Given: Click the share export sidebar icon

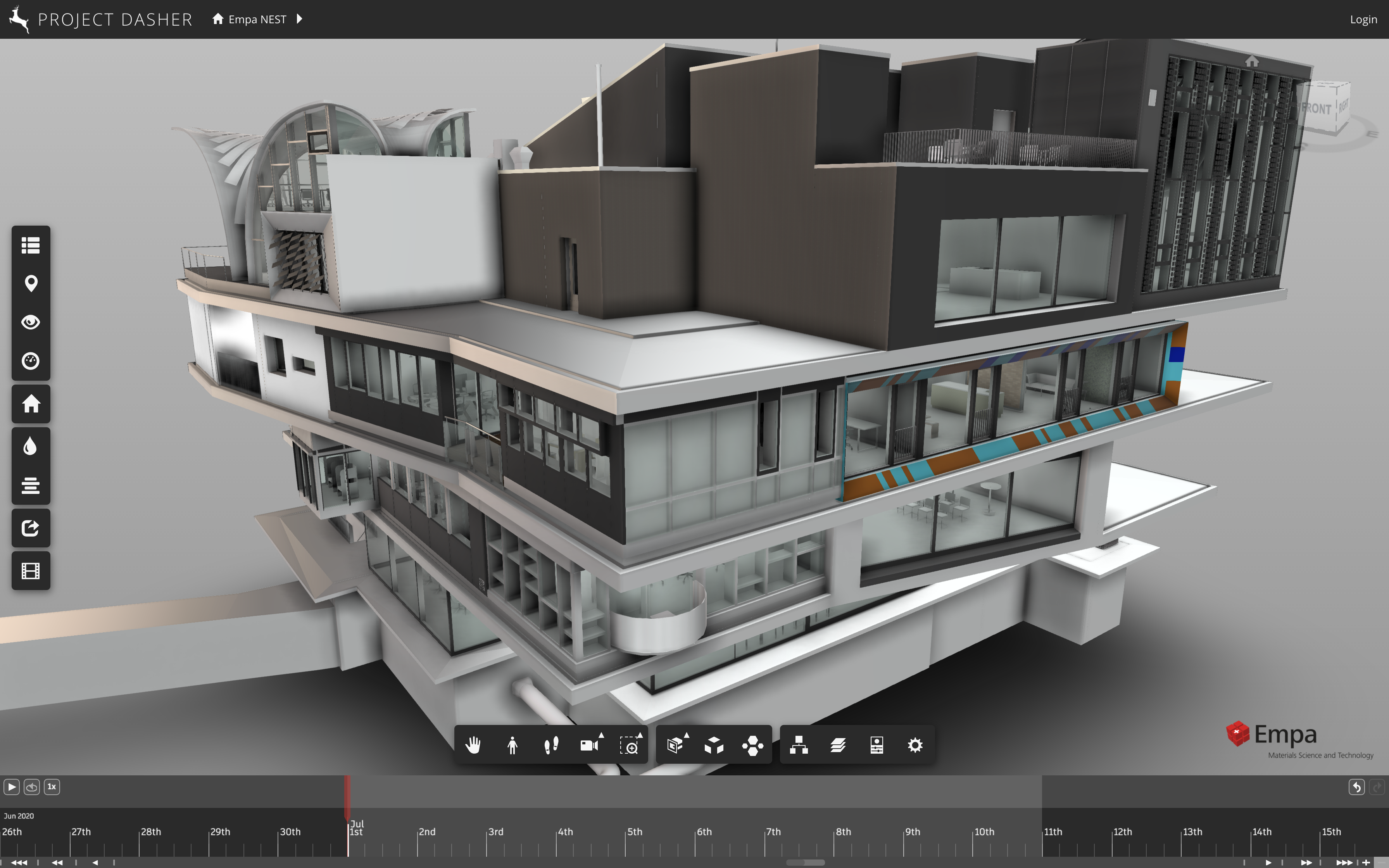Looking at the screenshot, I should tap(31, 528).
